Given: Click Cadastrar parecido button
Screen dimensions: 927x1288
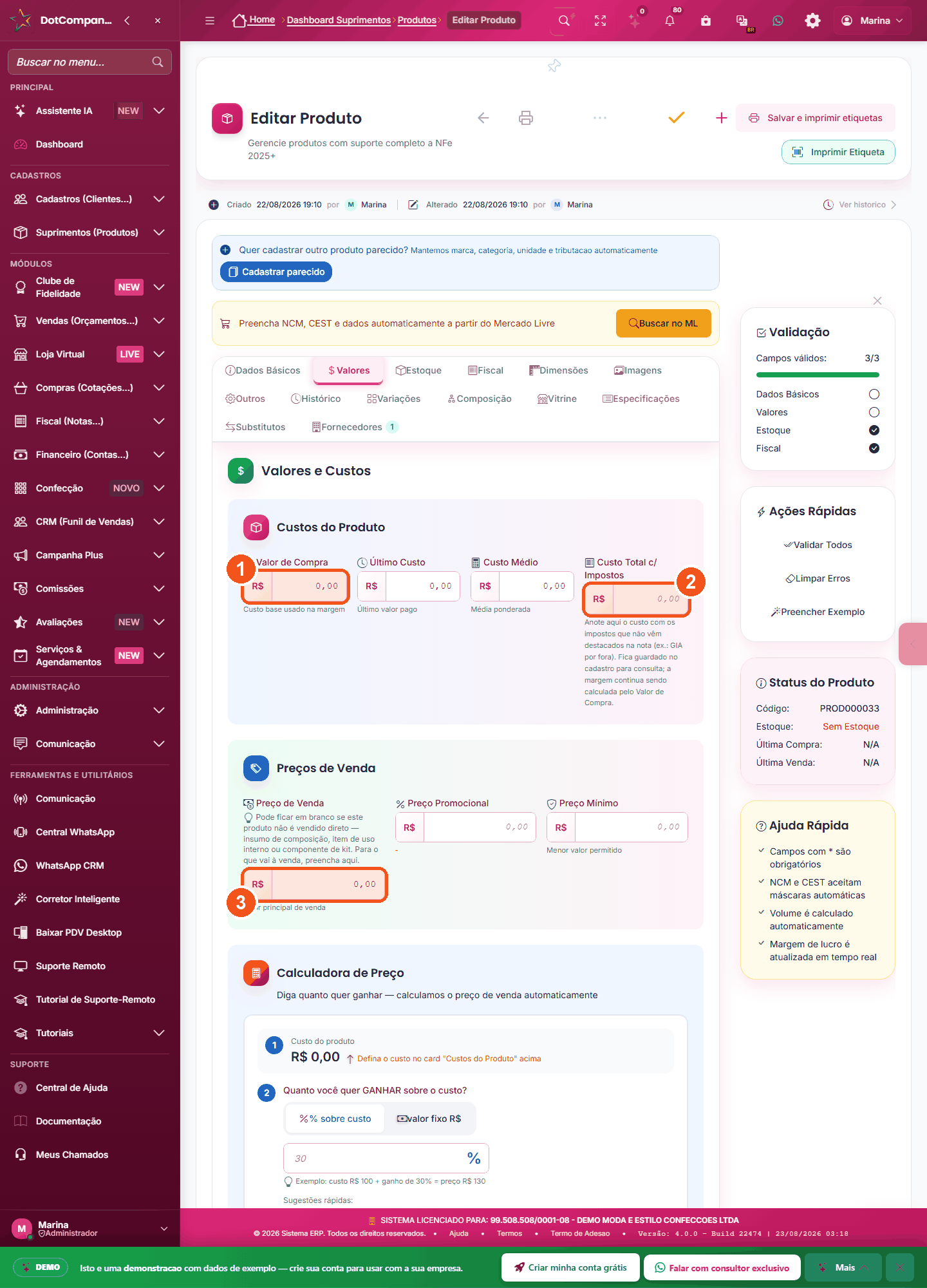Looking at the screenshot, I should [276, 272].
